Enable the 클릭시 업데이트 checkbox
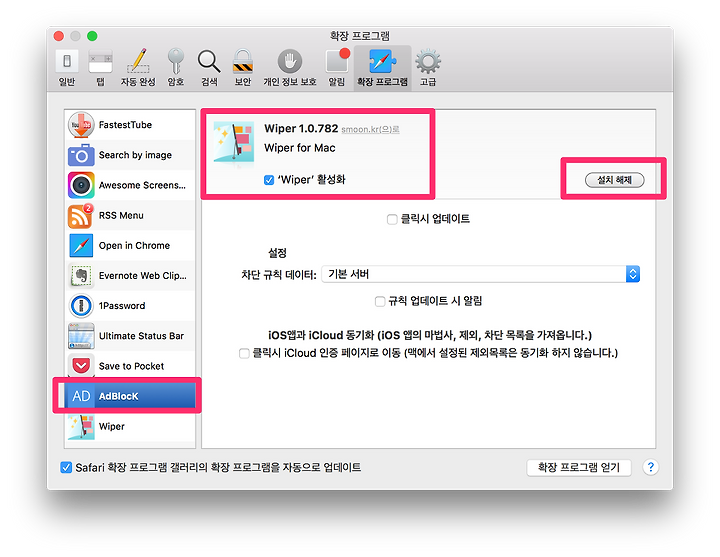720x557 pixels. 392,219
